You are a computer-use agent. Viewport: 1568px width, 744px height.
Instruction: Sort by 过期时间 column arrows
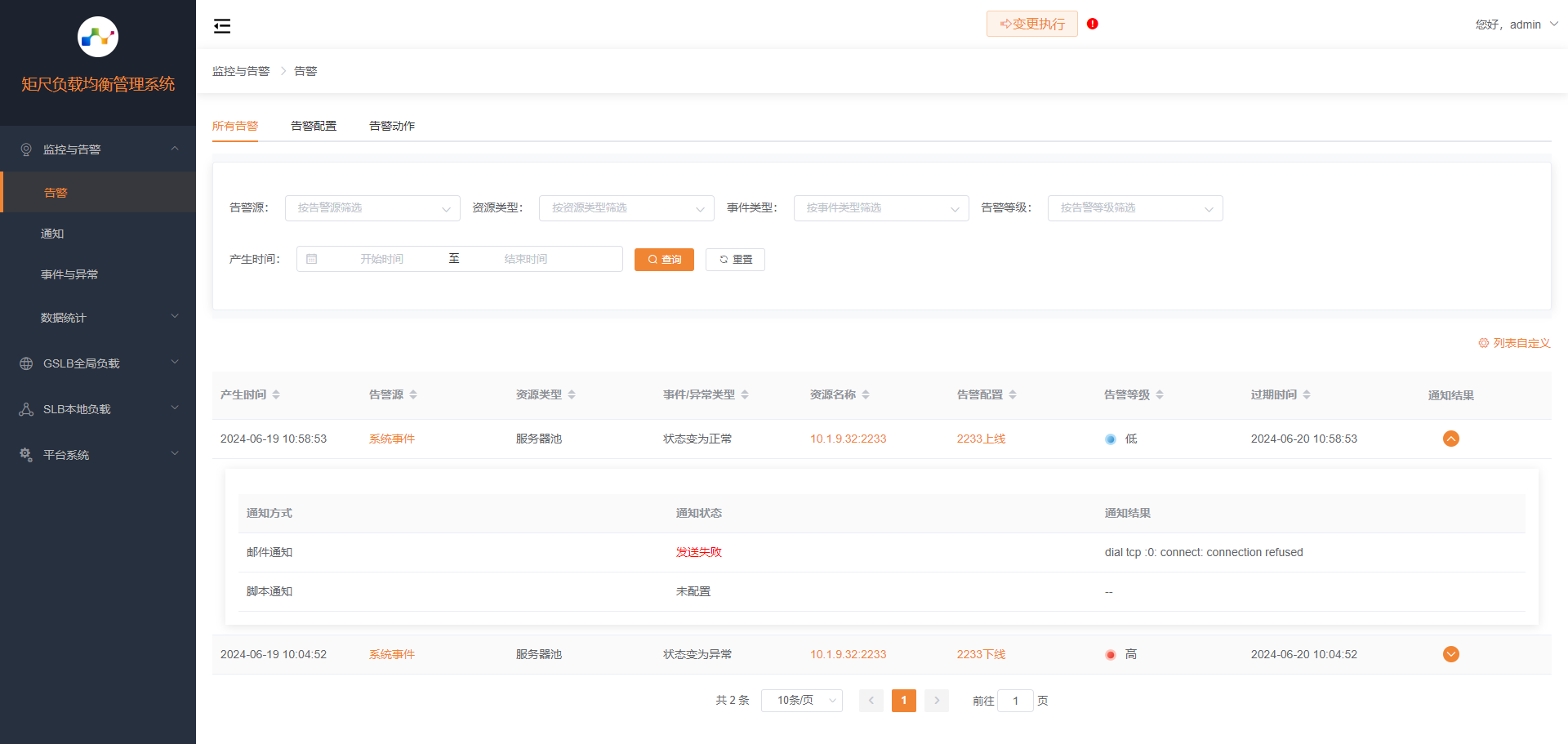pos(1307,394)
